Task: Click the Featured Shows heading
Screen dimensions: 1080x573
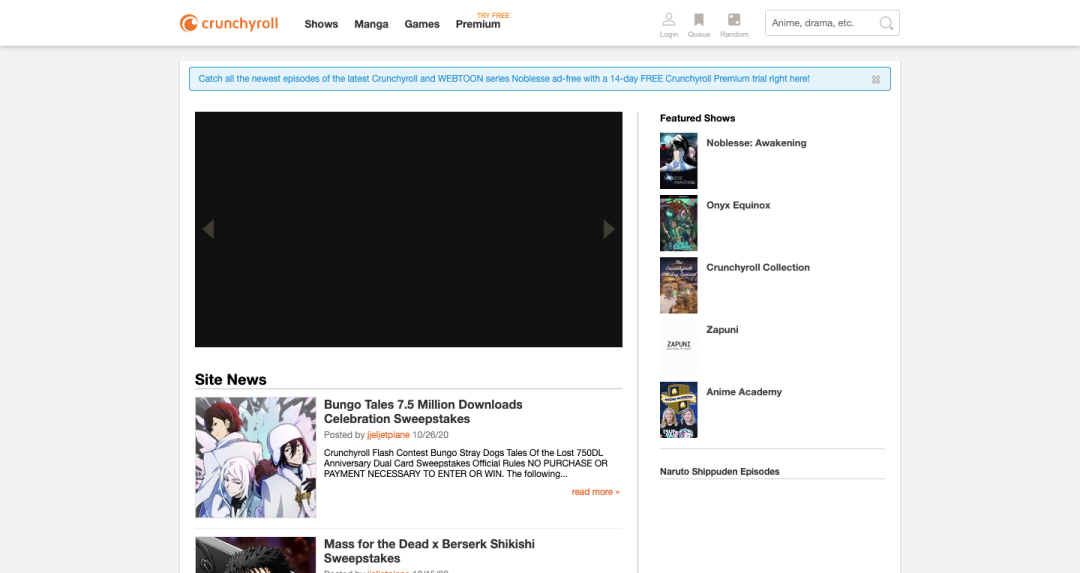Action: [x=697, y=118]
